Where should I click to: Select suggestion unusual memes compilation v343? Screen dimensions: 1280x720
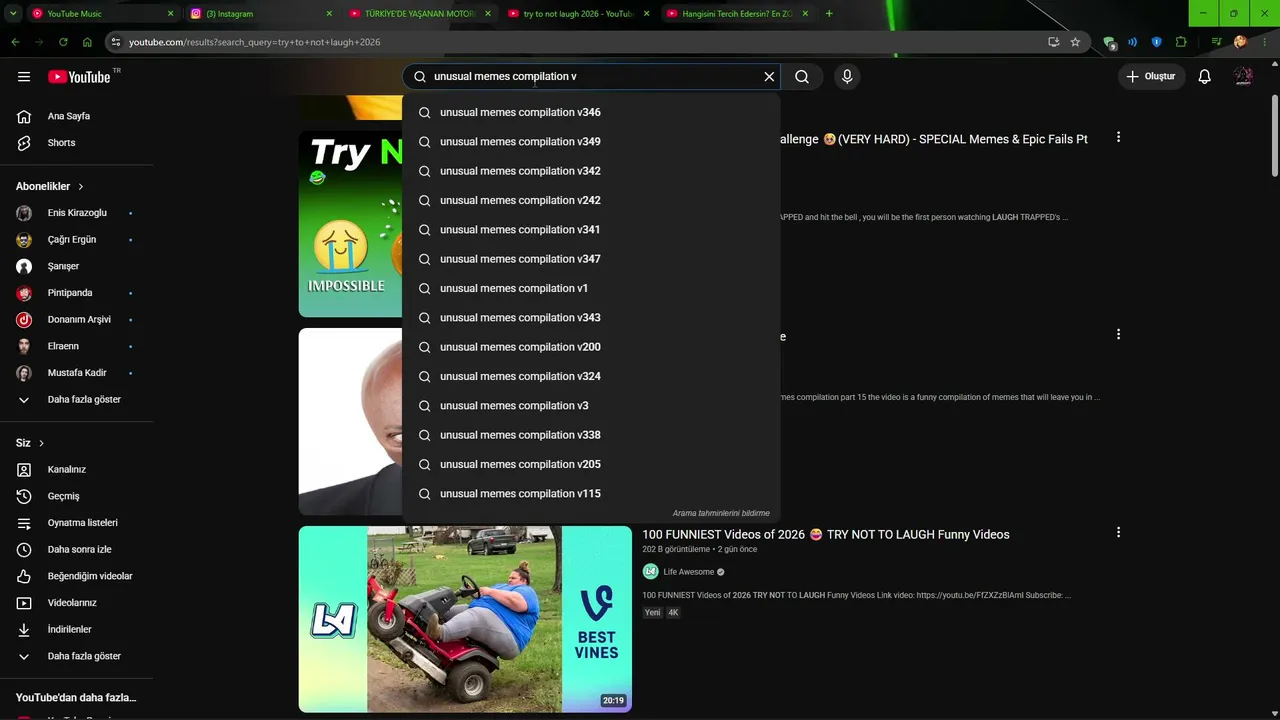[x=591, y=318]
